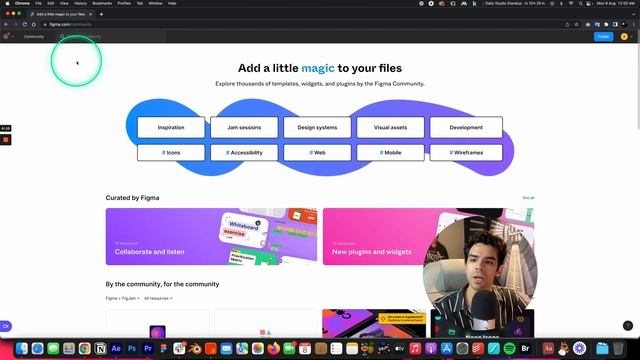Launch Premiere Pro from the dock
Screen dimensions: 640x360
148,349
